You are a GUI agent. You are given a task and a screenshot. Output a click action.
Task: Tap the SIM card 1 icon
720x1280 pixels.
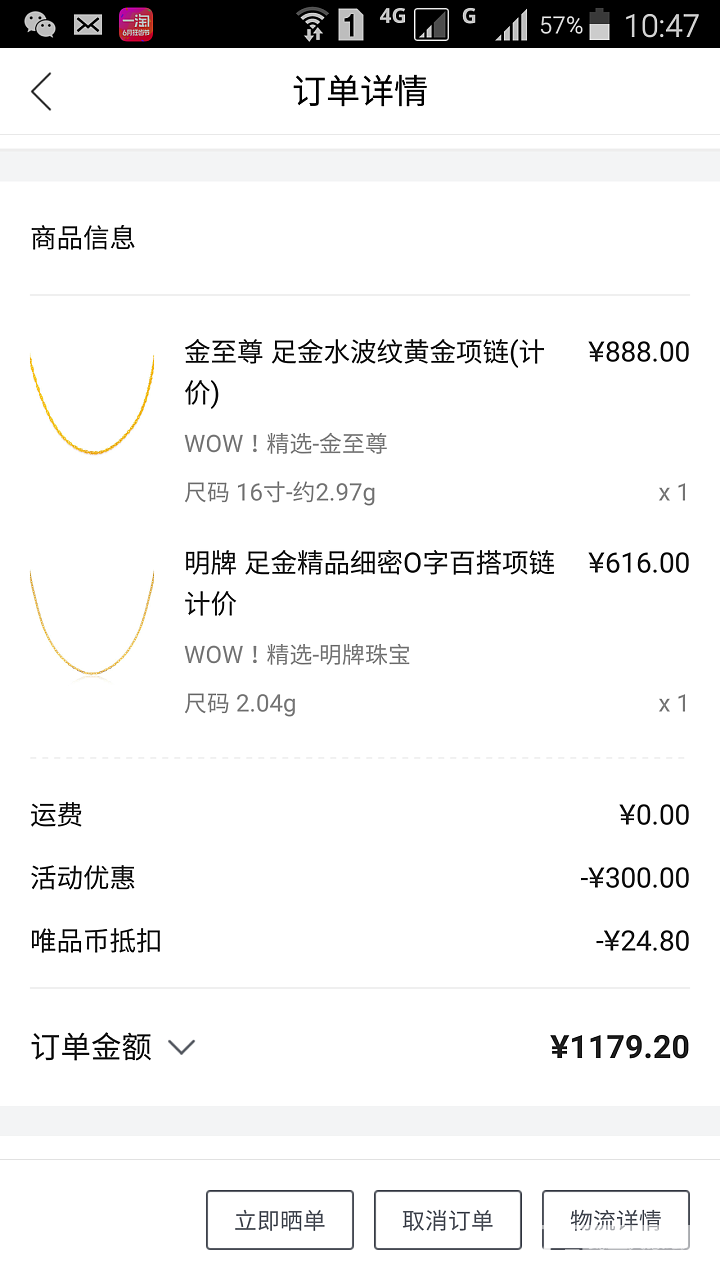351,24
